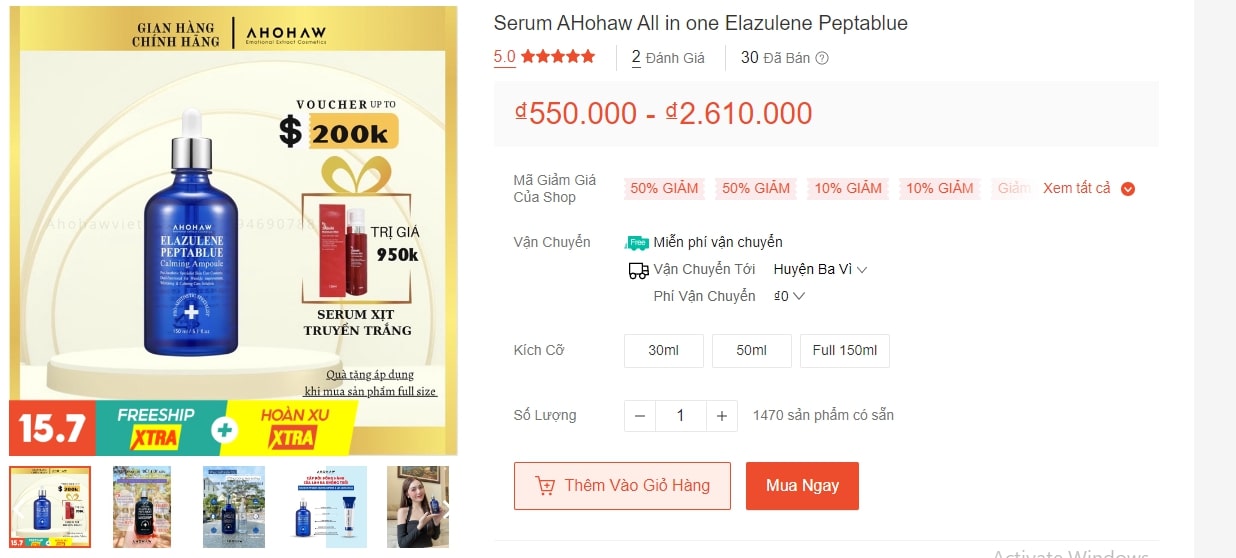
Task: Expand the shipping fee ₫0 dropdown
Action: click(x=789, y=296)
